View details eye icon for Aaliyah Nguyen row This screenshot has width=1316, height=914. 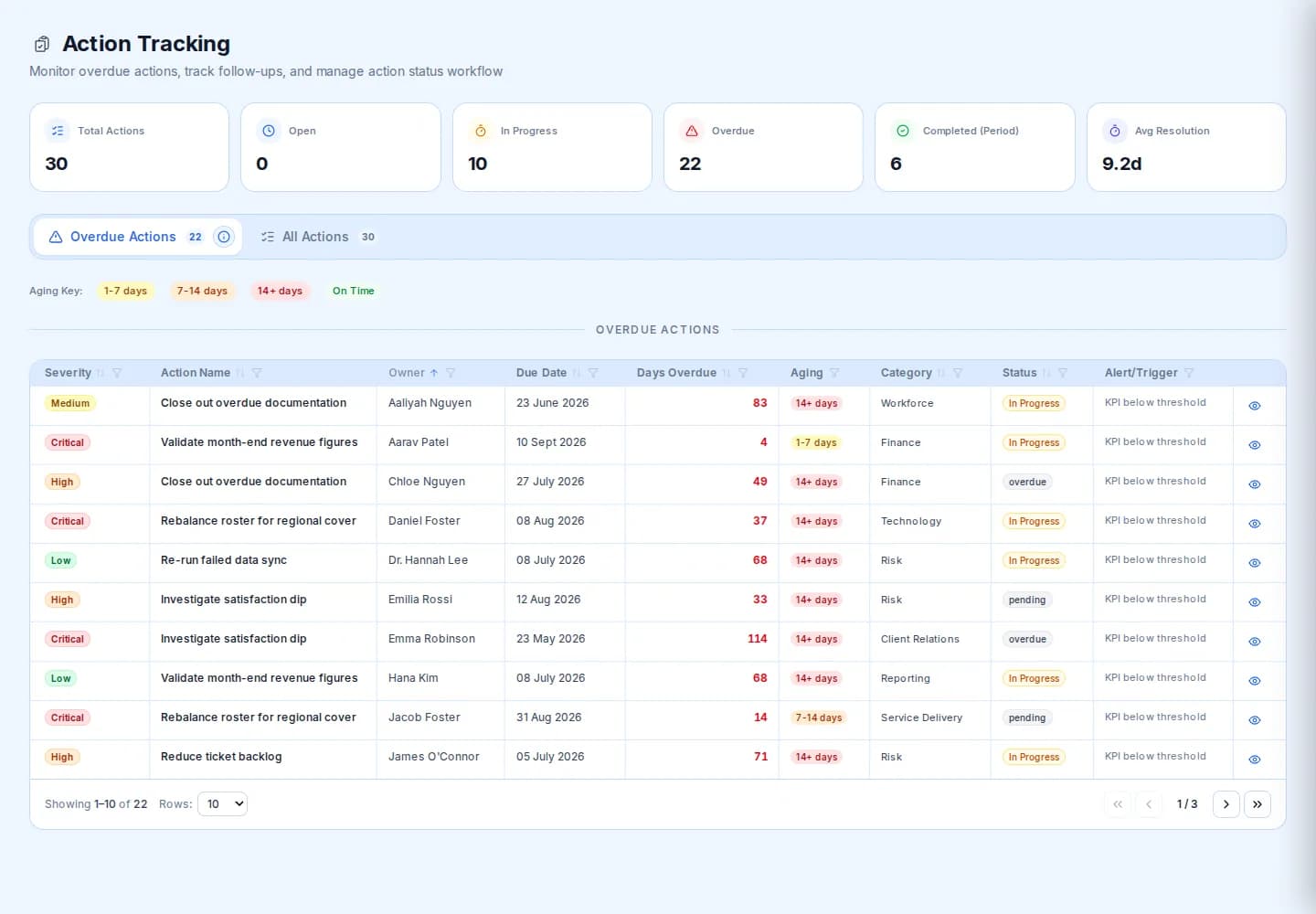point(1255,406)
